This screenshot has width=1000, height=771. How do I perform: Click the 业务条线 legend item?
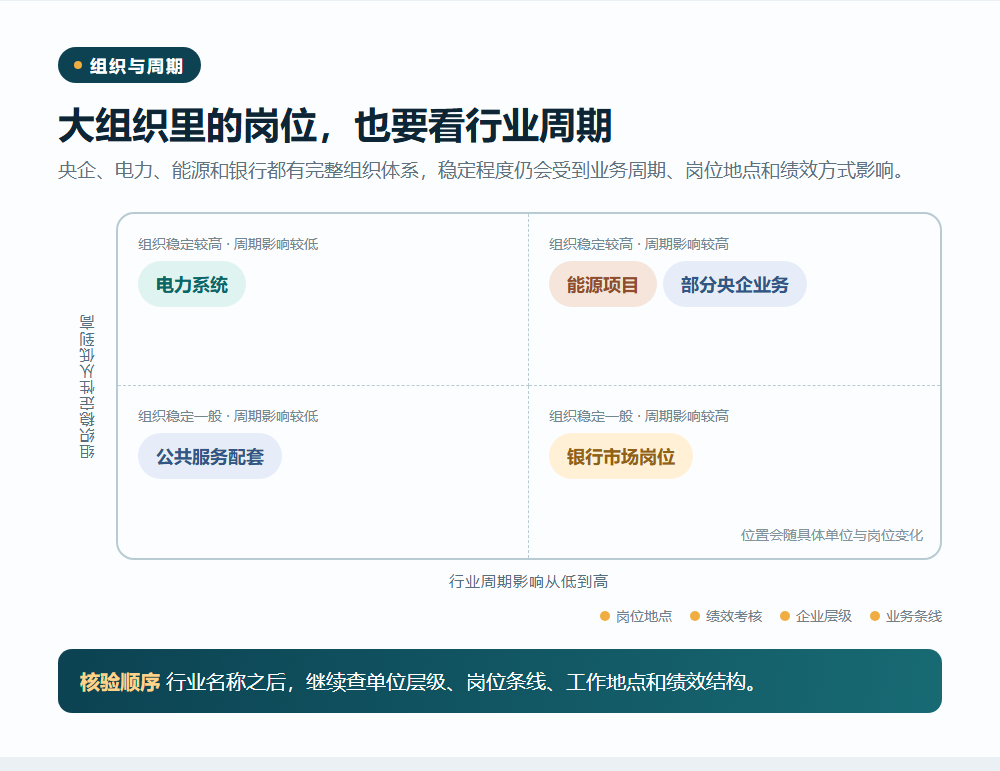[x=906, y=616]
